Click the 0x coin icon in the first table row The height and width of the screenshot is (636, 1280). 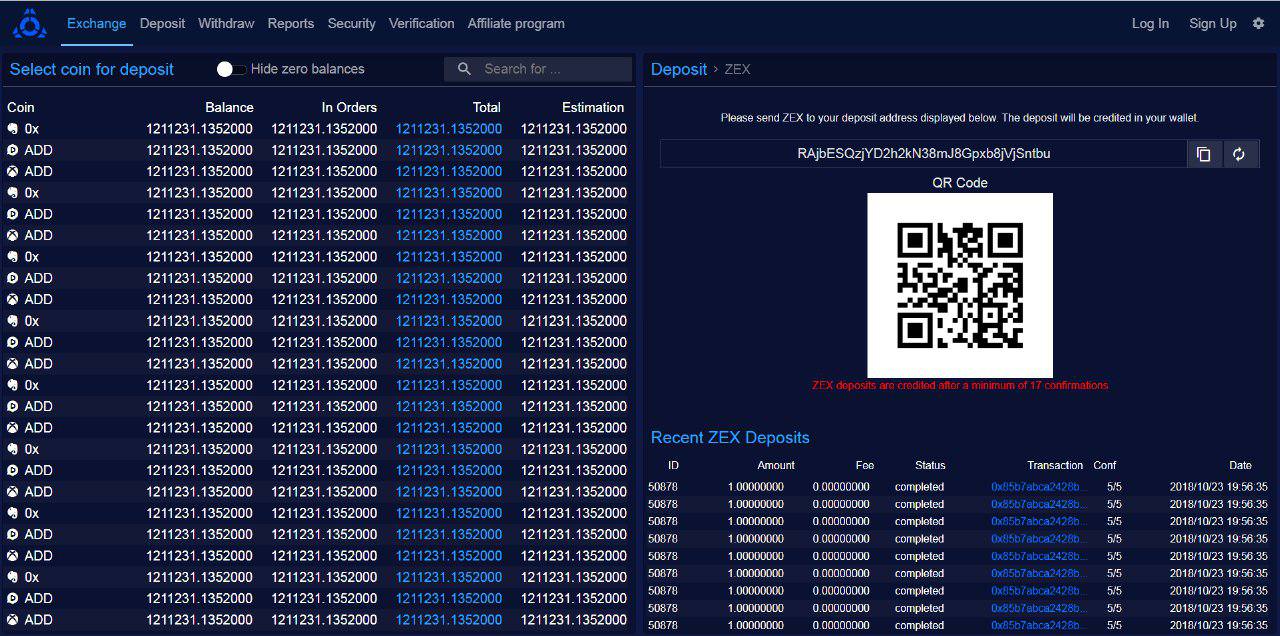coord(13,129)
